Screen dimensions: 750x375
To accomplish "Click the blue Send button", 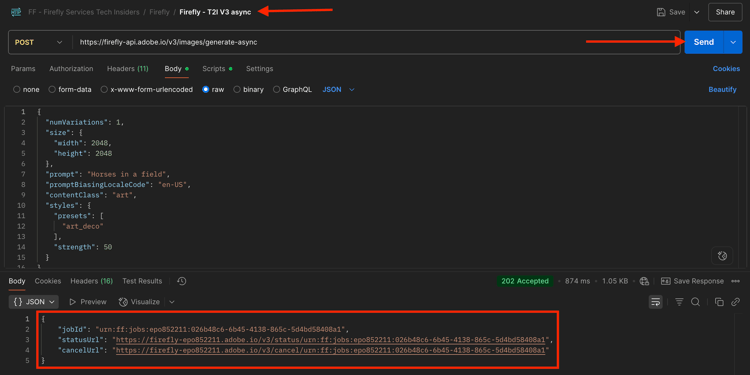I will [x=704, y=42].
